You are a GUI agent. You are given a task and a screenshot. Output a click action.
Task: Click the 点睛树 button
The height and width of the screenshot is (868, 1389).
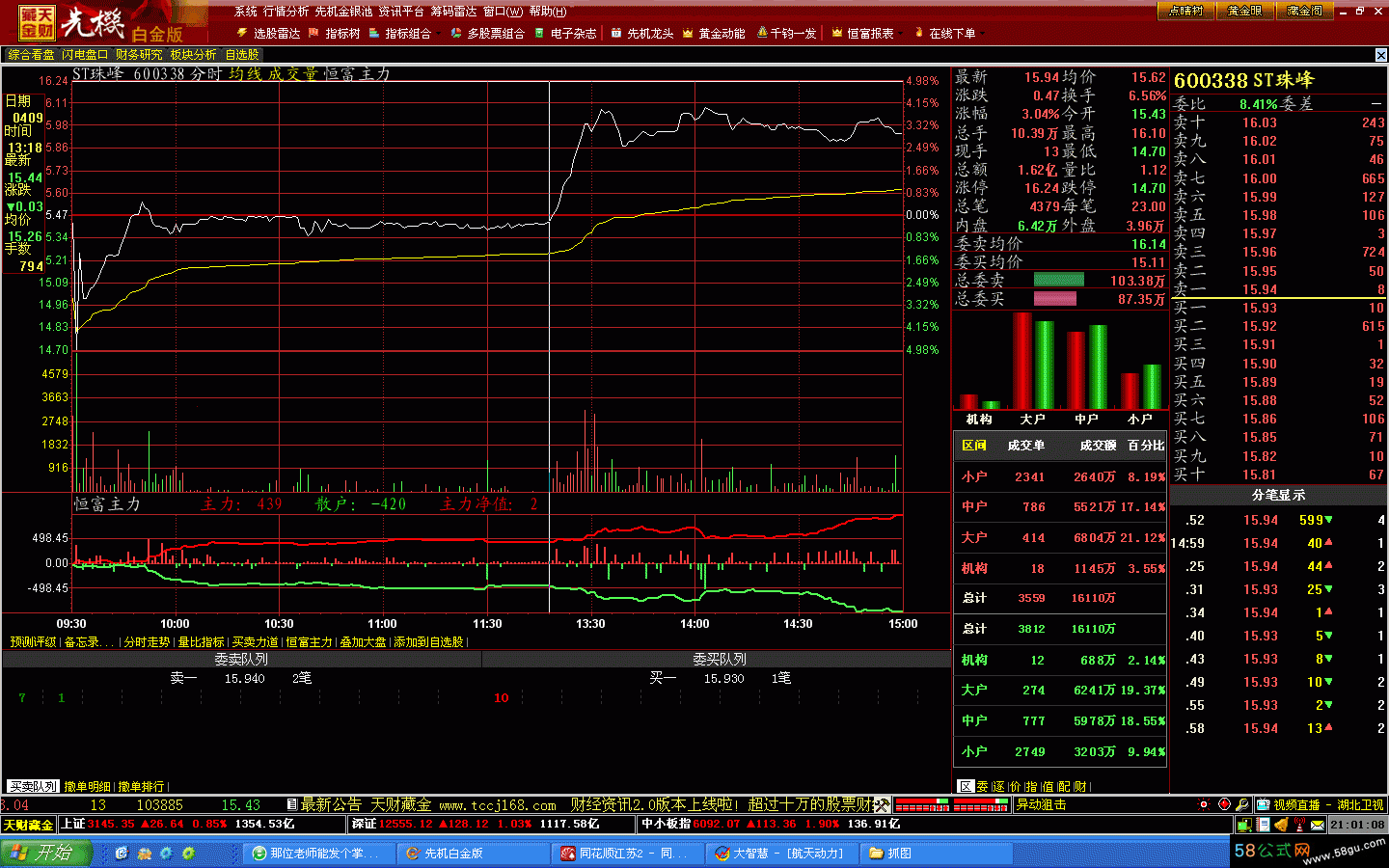tap(1185, 11)
